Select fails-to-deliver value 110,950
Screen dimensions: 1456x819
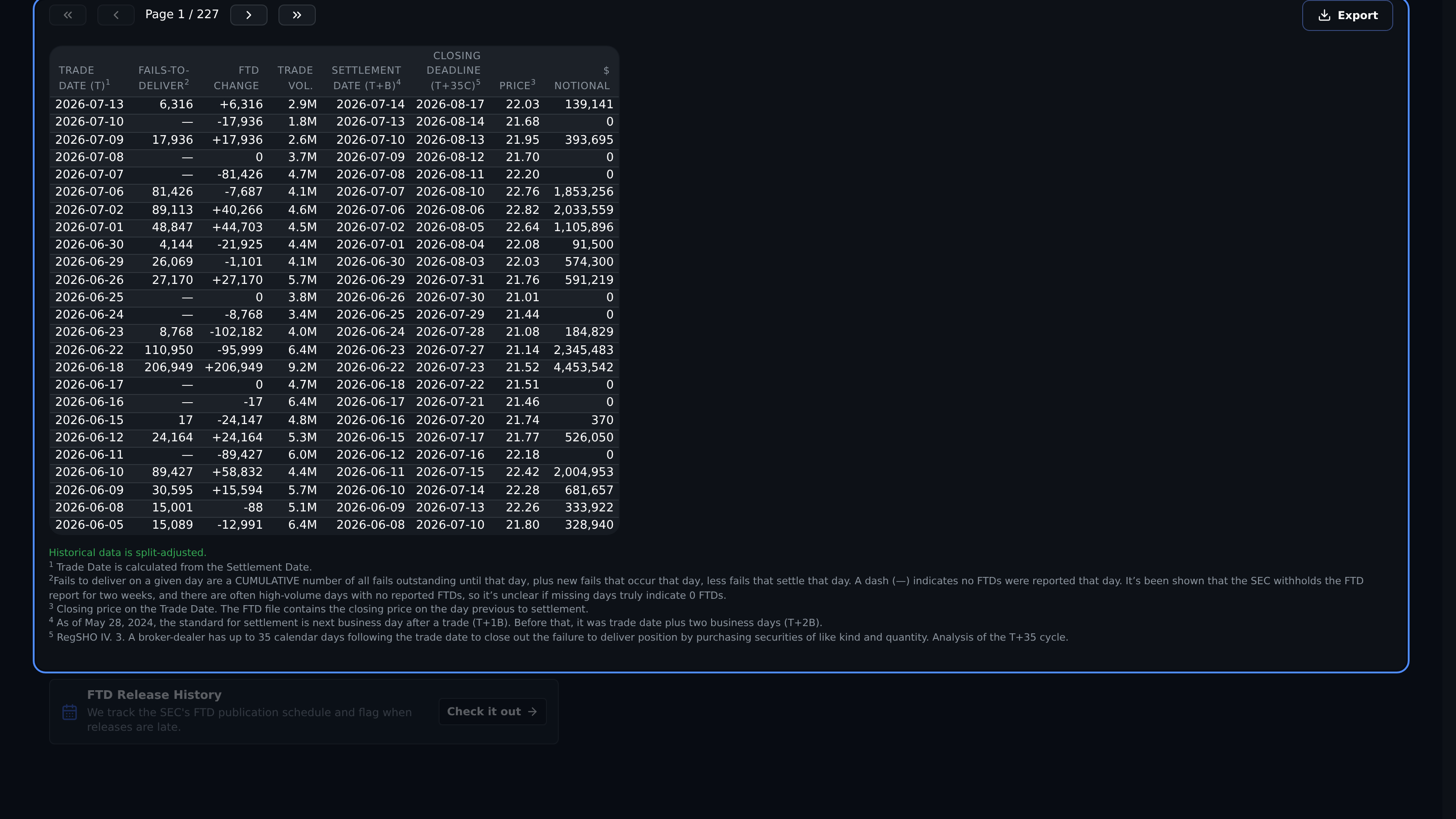[x=168, y=350]
